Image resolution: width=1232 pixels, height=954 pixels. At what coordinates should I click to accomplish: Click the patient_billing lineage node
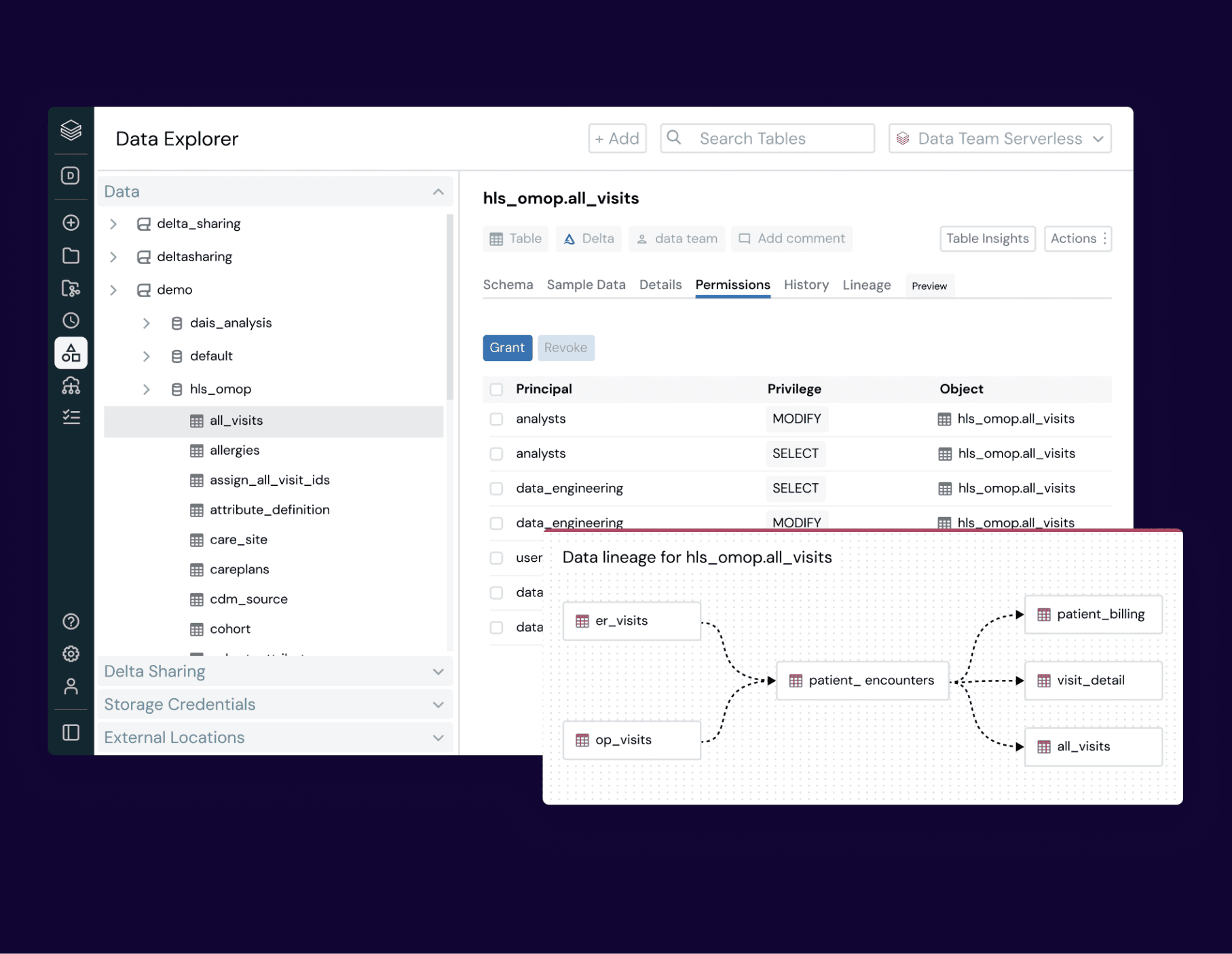pyautogui.click(x=1094, y=615)
